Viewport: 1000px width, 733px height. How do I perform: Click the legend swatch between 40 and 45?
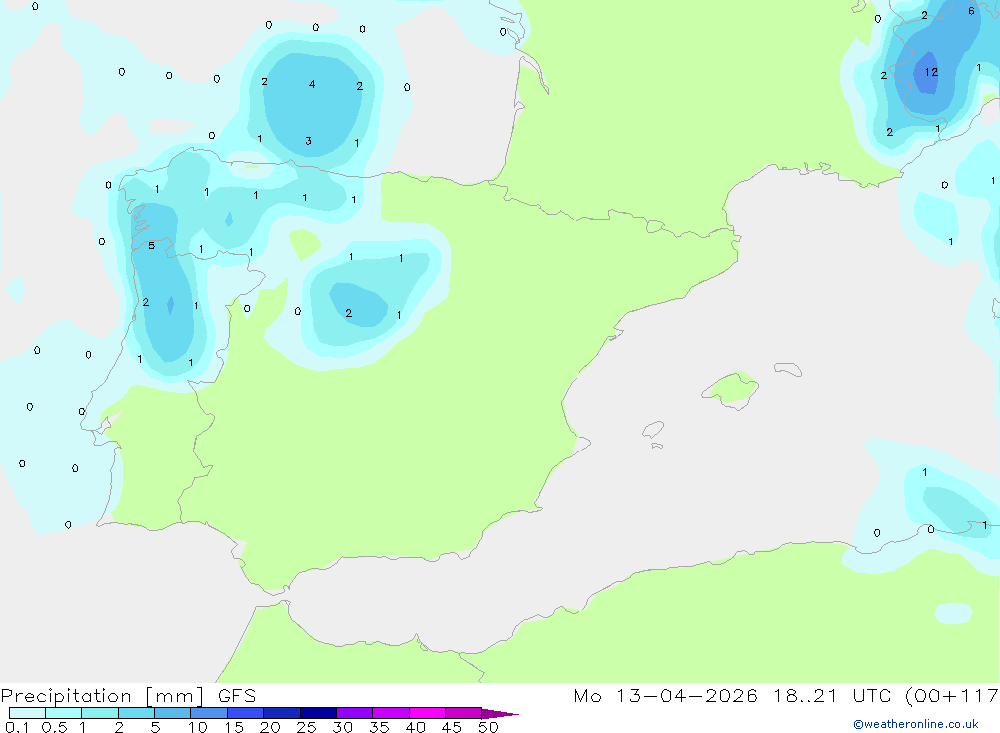(427, 713)
